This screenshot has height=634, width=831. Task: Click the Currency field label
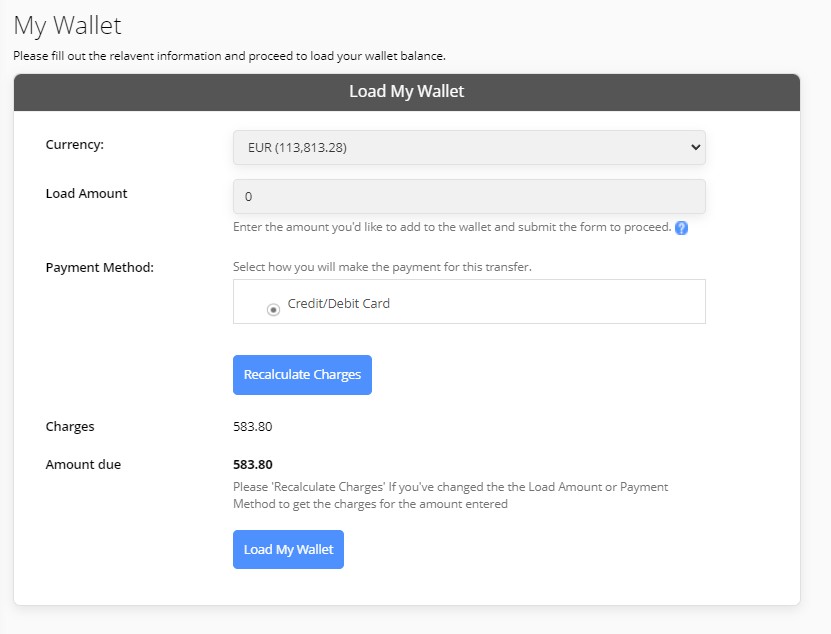pyautogui.click(x=75, y=144)
